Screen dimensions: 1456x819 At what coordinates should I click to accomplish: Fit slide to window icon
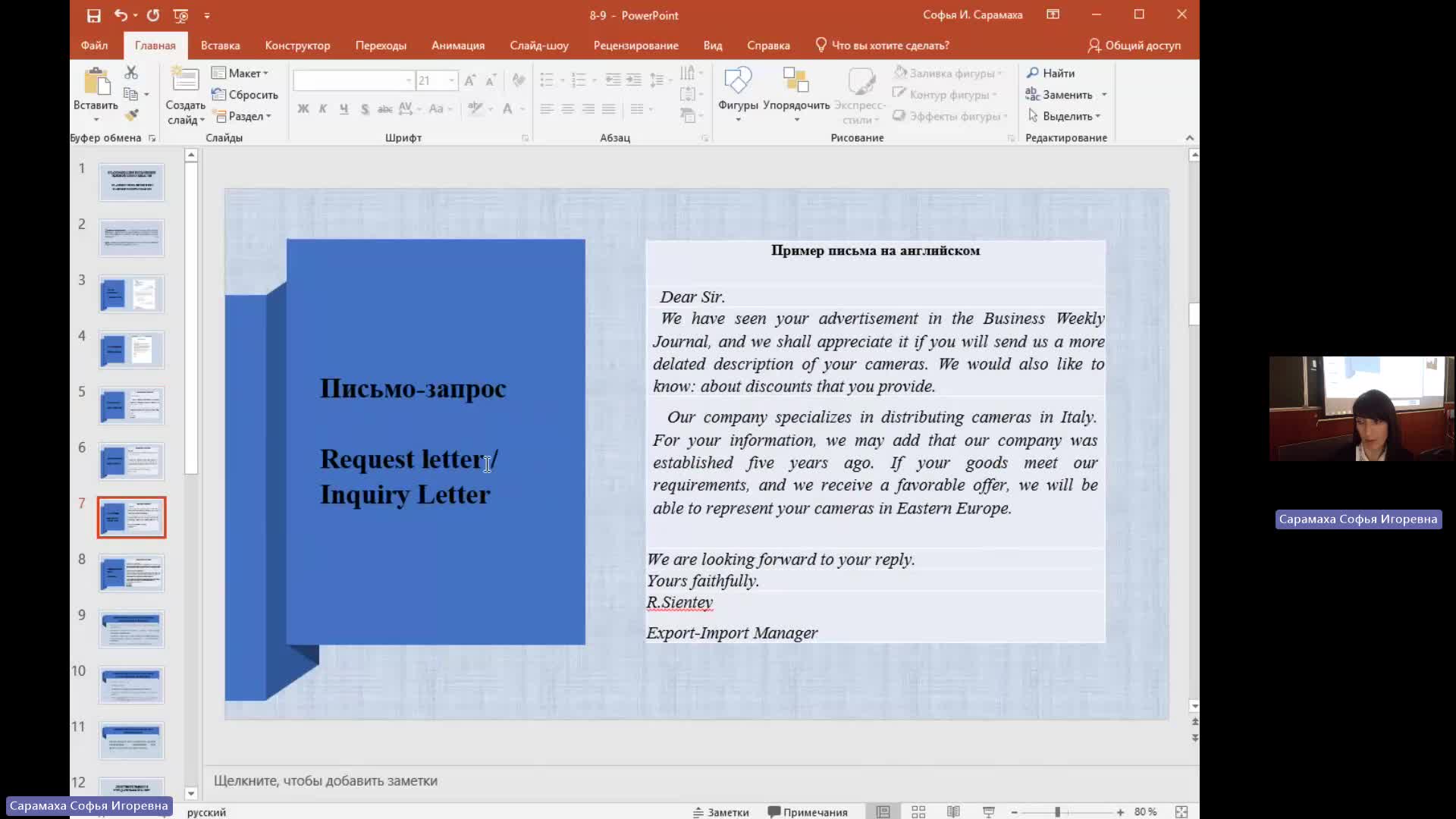pos(1181,811)
